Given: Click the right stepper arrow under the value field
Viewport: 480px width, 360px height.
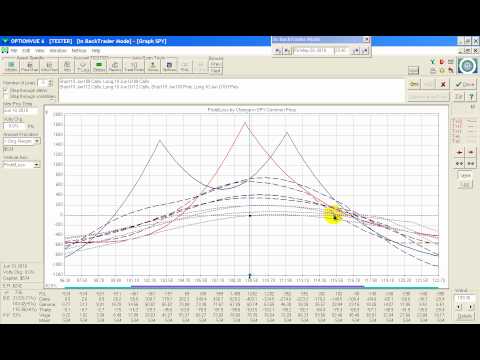Looking at the screenshot, I should click(470, 307).
